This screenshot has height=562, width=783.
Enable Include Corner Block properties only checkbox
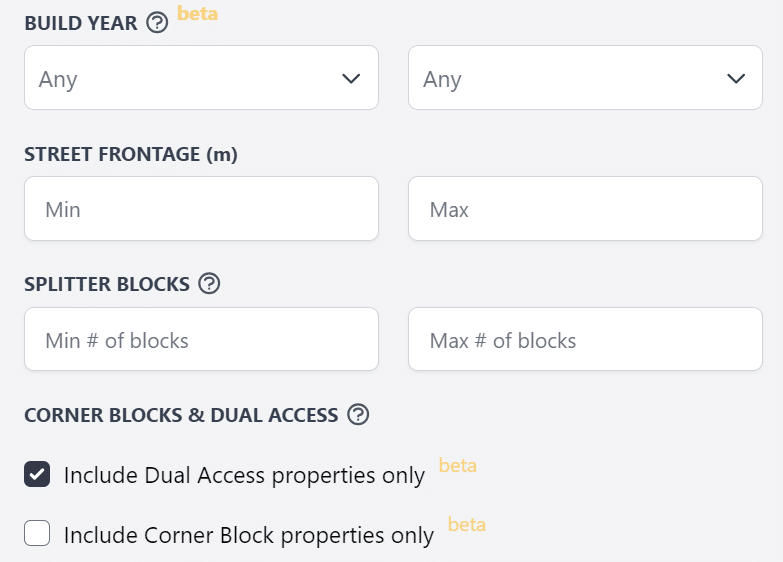coord(37,533)
